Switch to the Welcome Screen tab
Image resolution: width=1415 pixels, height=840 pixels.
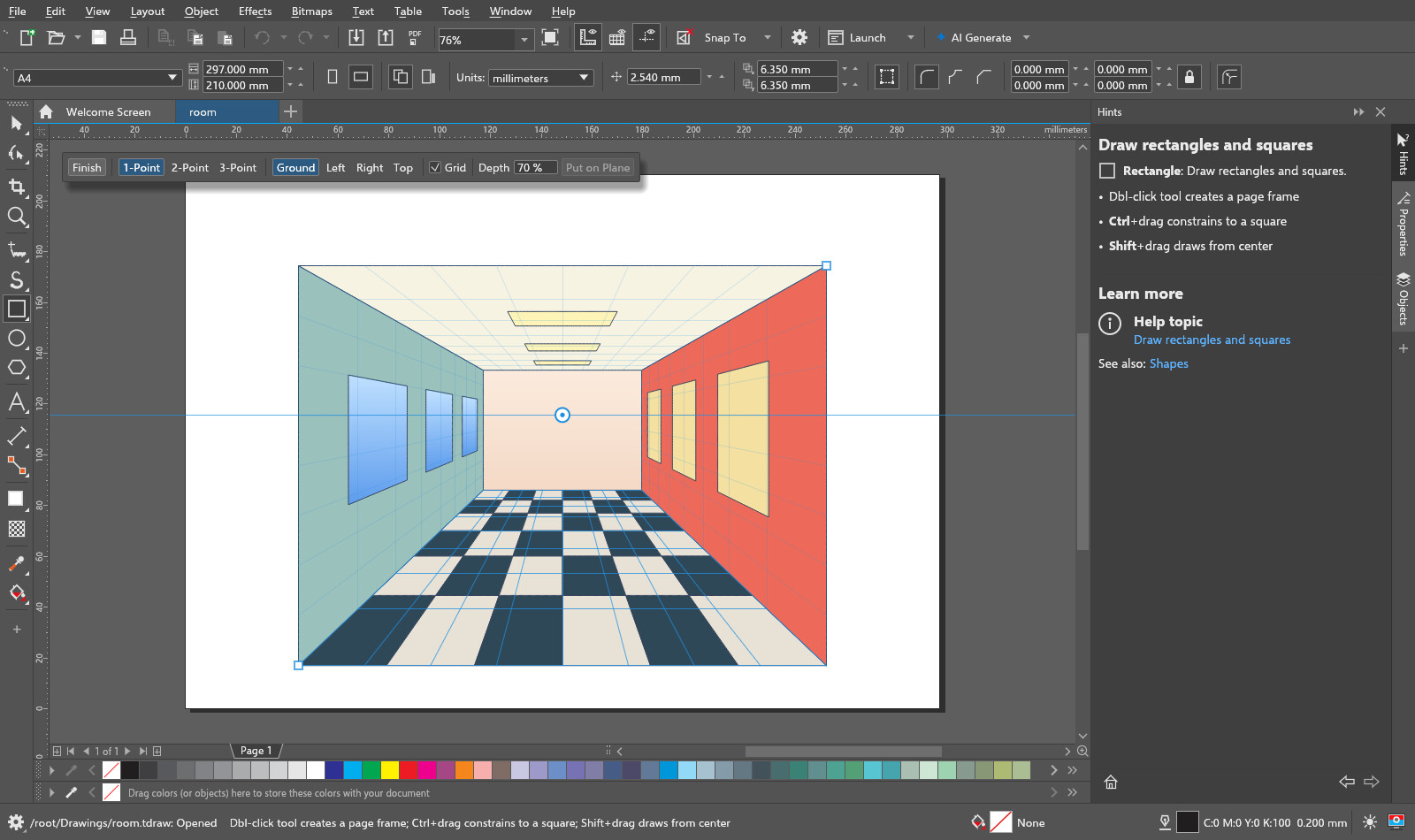coord(108,111)
